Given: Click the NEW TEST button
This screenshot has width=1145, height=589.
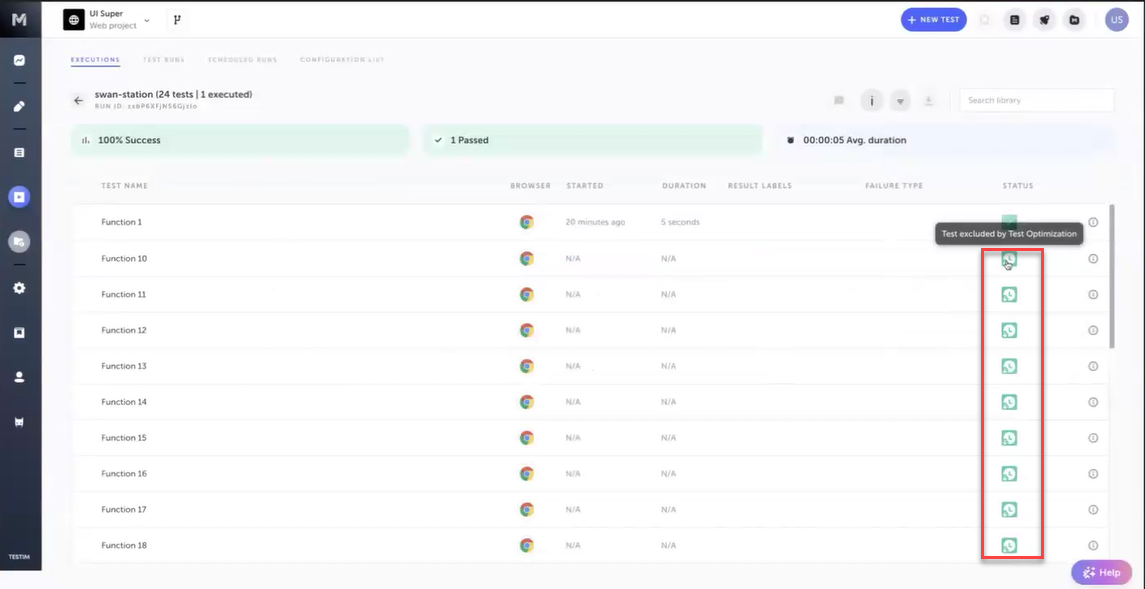Looking at the screenshot, I should point(933,20).
